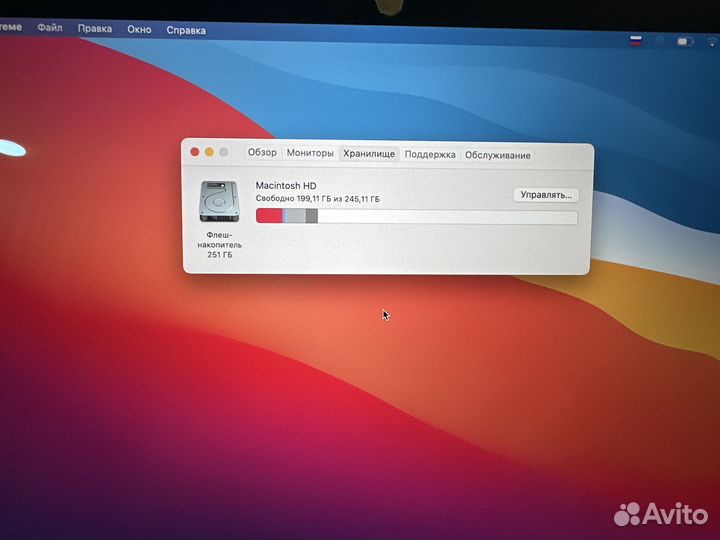Open the Правка menu
The height and width of the screenshot is (540, 720).
pyautogui.click(x=95, y=28)
